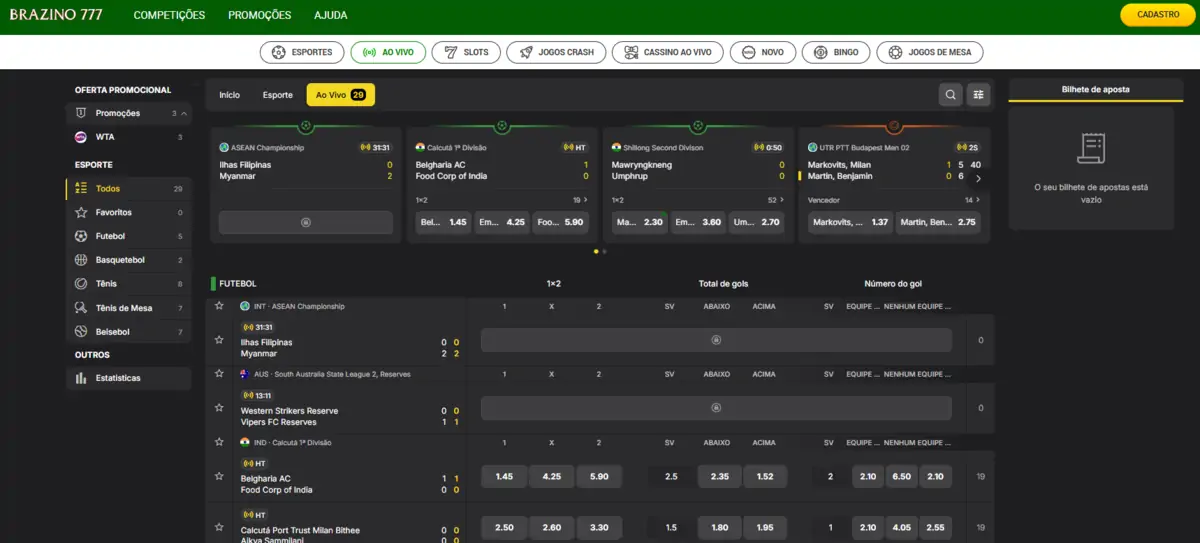Go to second carousel page dot
1200x543 pixels.
tap(604, 252)
